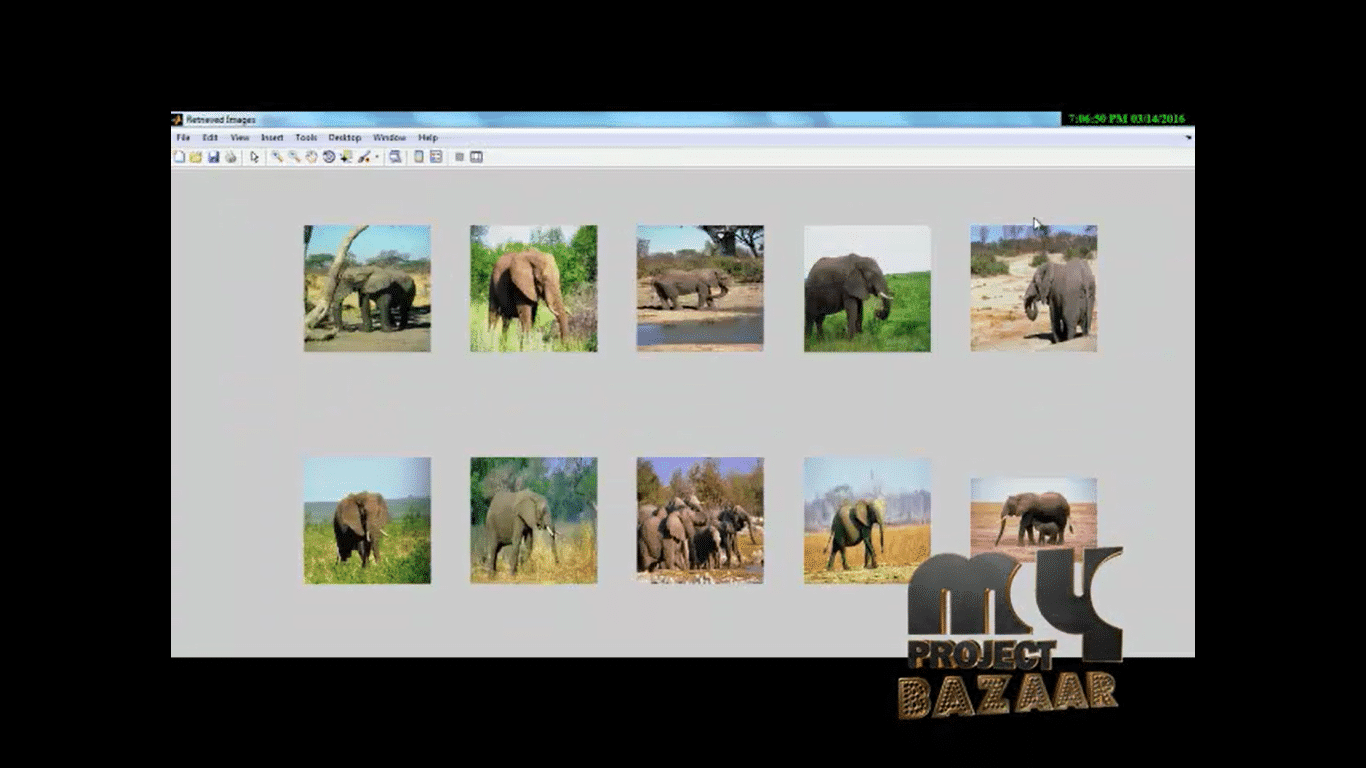The image size is (1366, 768).
Task: Open the Desktop menu
Action: point(344,137)
